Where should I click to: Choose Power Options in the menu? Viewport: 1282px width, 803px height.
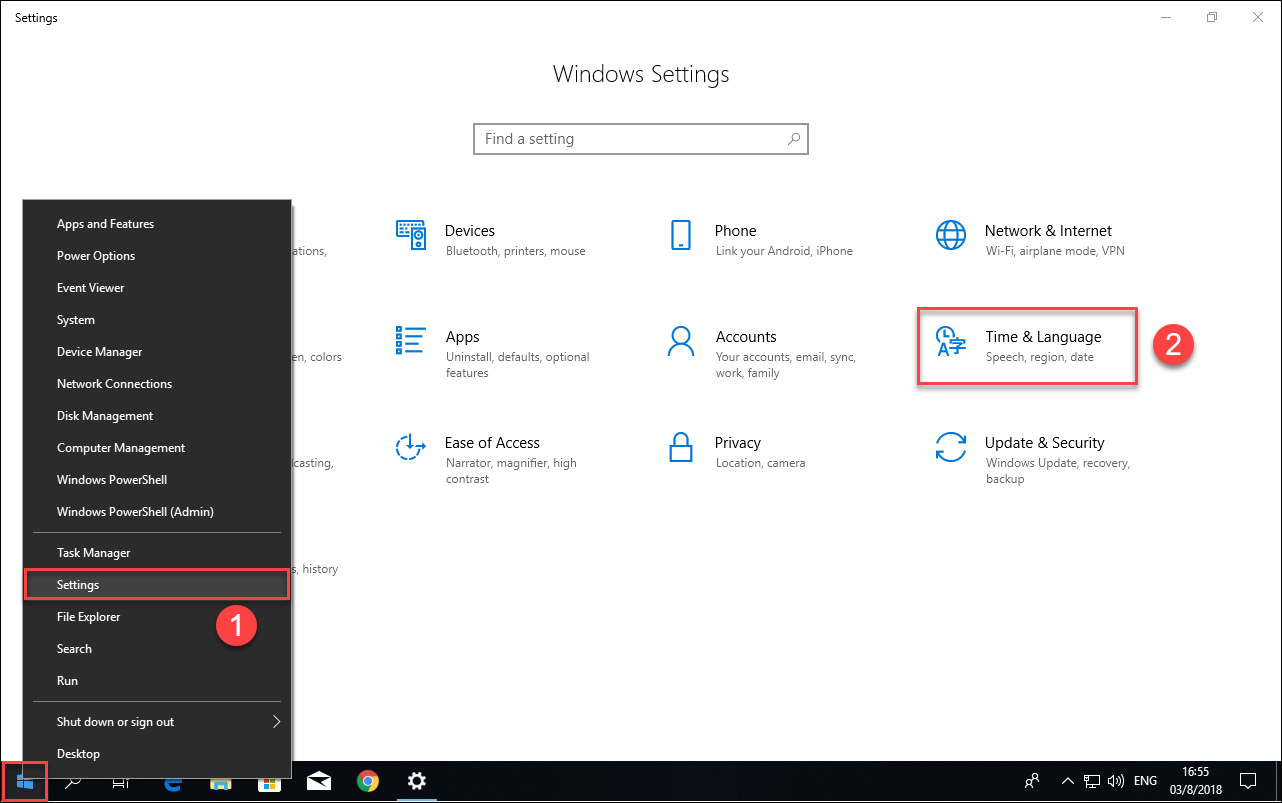click(x=157, y=256)
